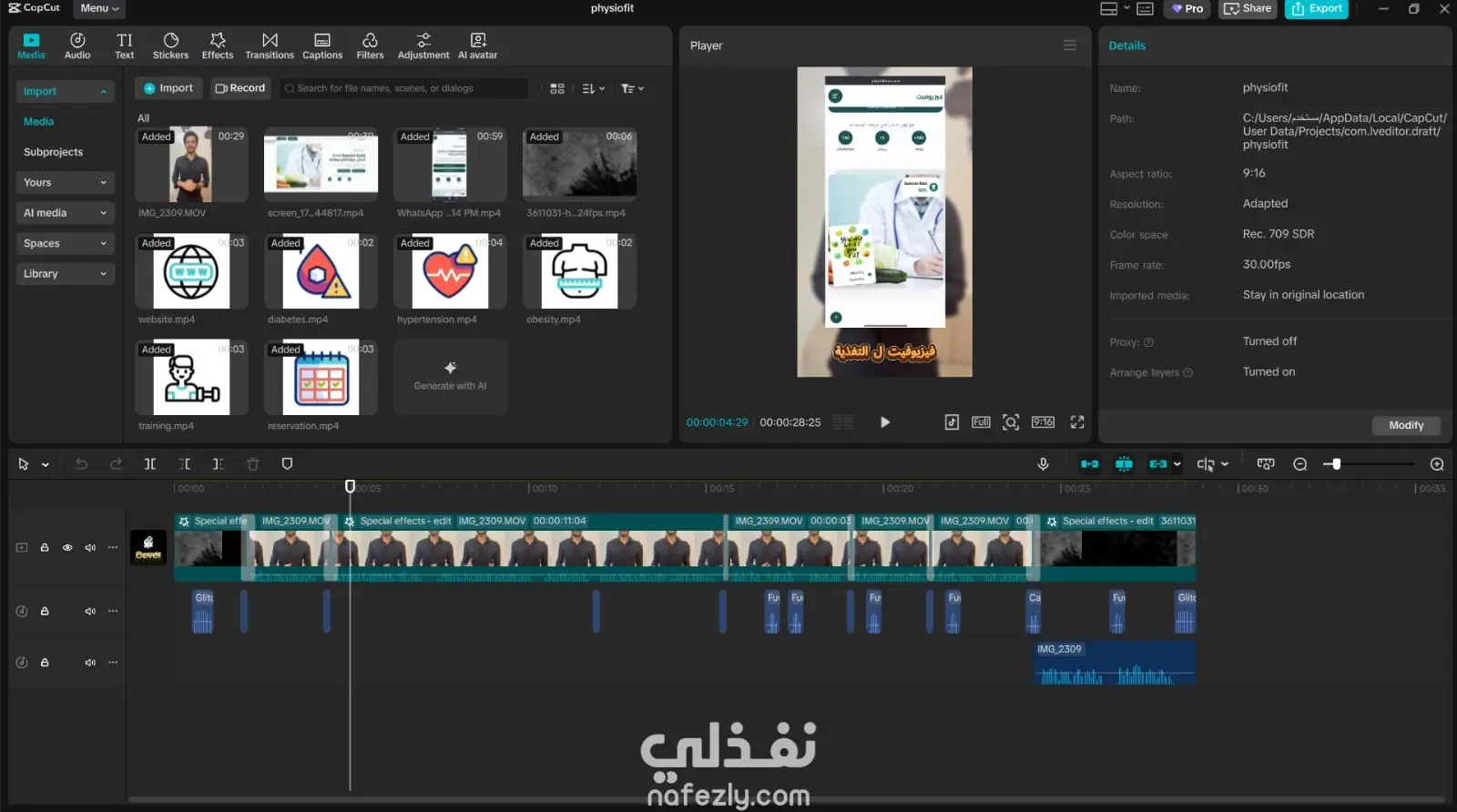Click the Export button
Image resolution: width=1457 pixels, height=812 pixels.
click(x=1317, y=9)
